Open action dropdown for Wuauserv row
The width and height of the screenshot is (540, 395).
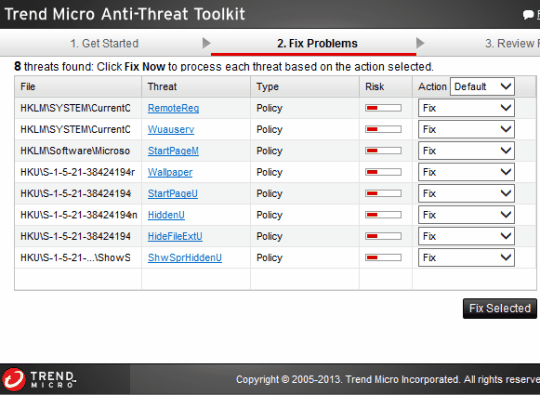(x=466, y=129)
